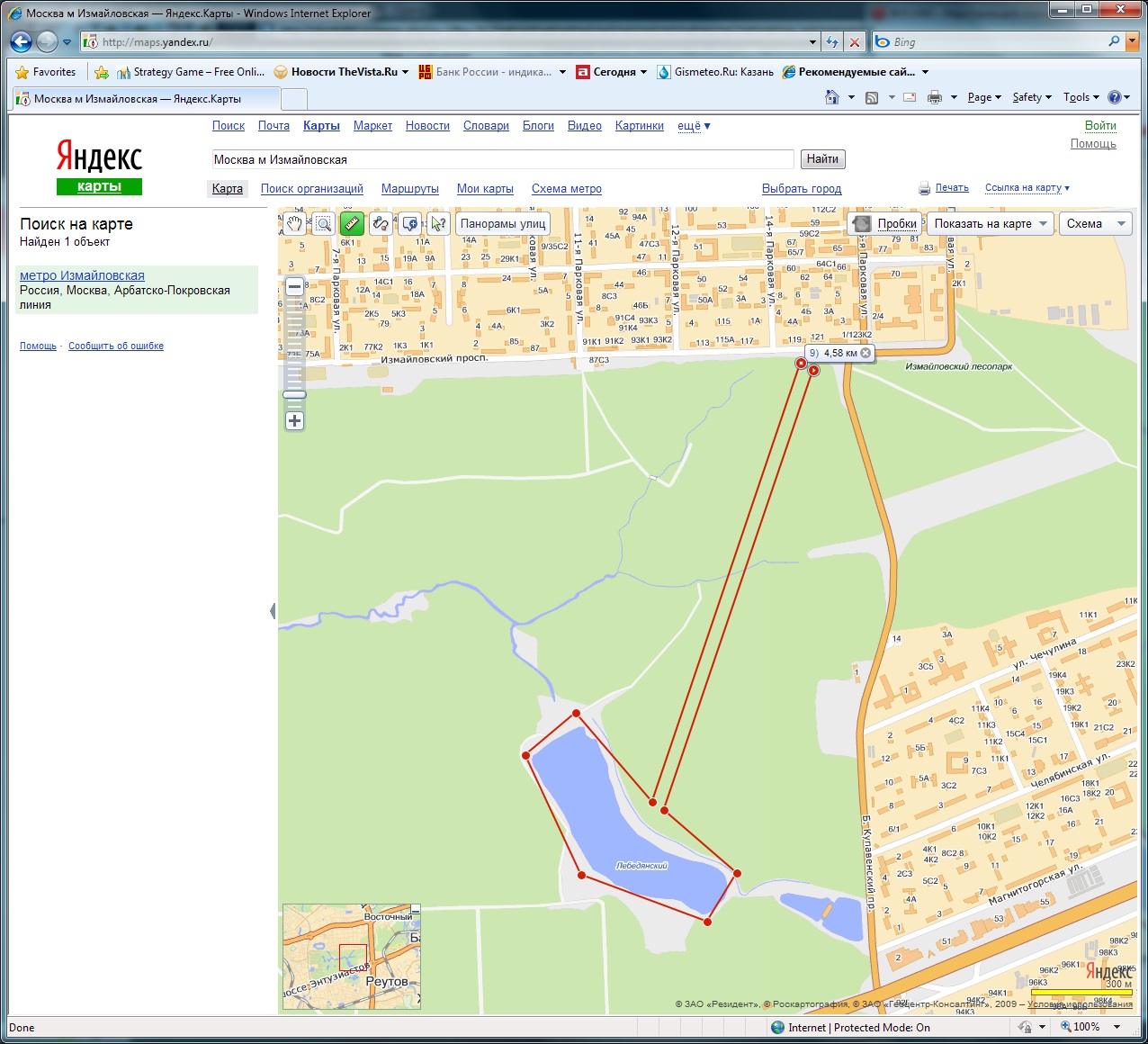
Task: Open the Маршруты tab
Action: coord(410,189)
